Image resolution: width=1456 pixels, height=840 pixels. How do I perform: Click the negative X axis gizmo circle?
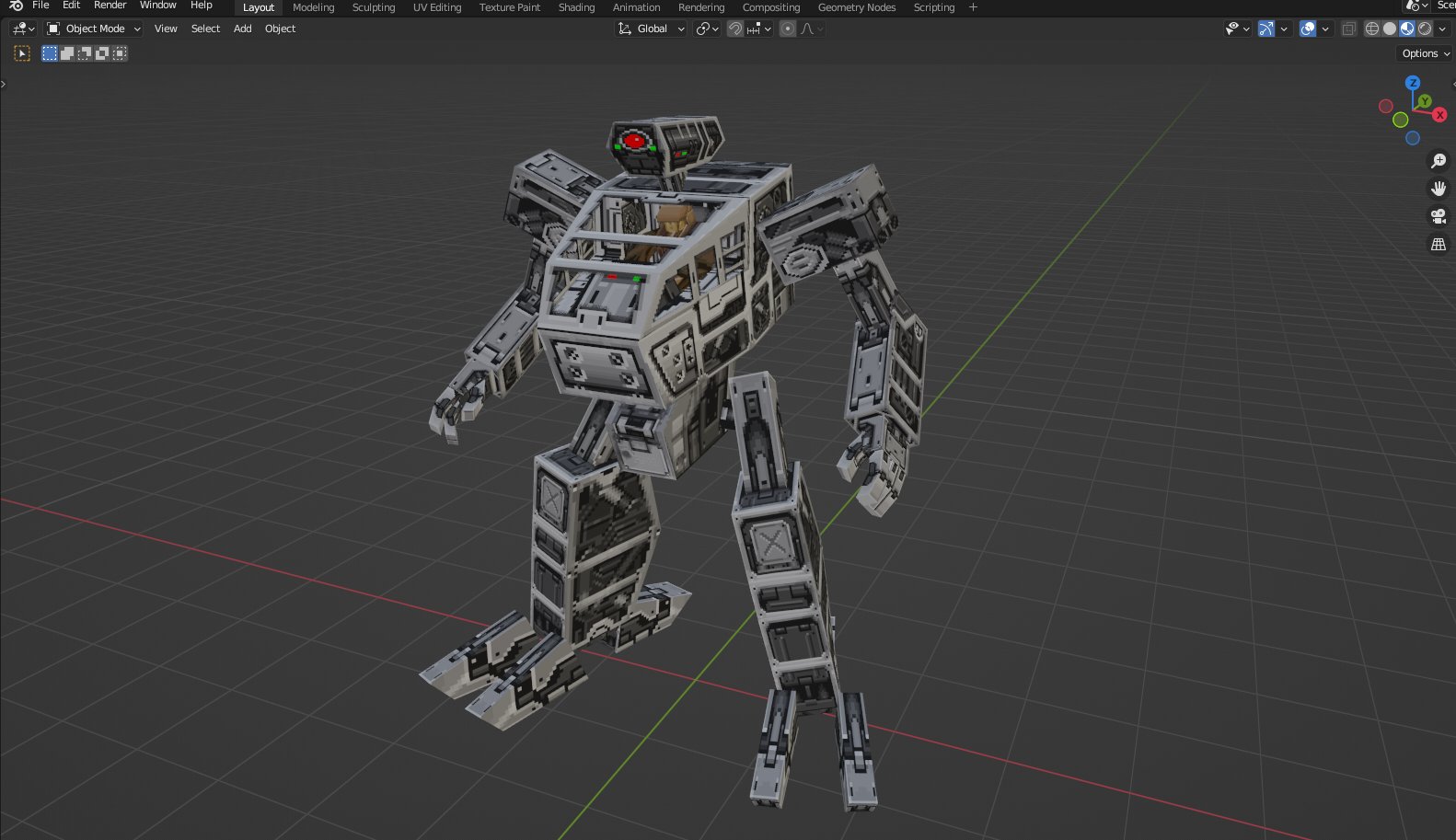(1386, 106)
